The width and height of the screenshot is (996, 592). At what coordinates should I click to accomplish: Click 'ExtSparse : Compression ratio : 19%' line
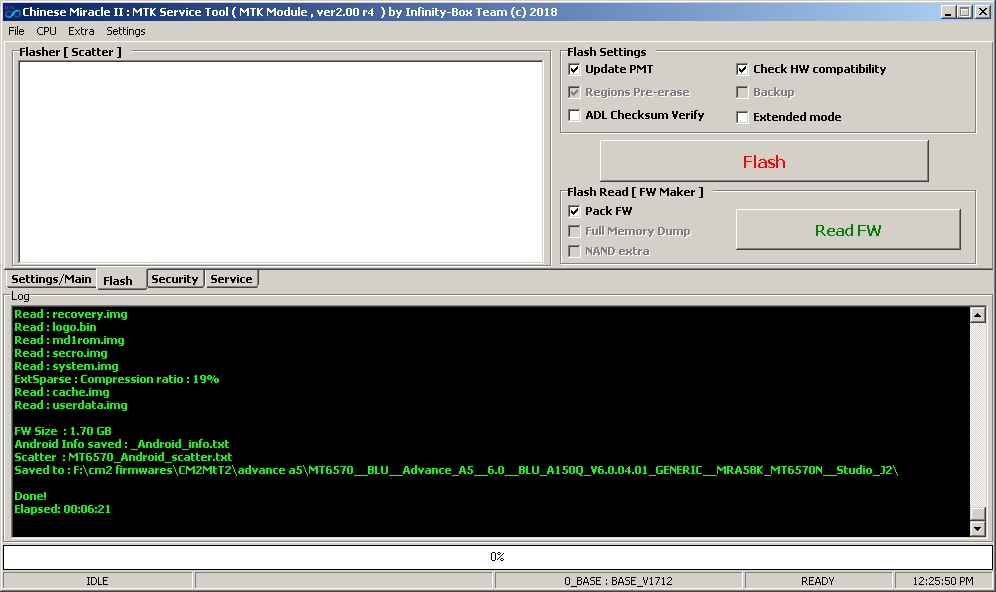click(116, 379)
